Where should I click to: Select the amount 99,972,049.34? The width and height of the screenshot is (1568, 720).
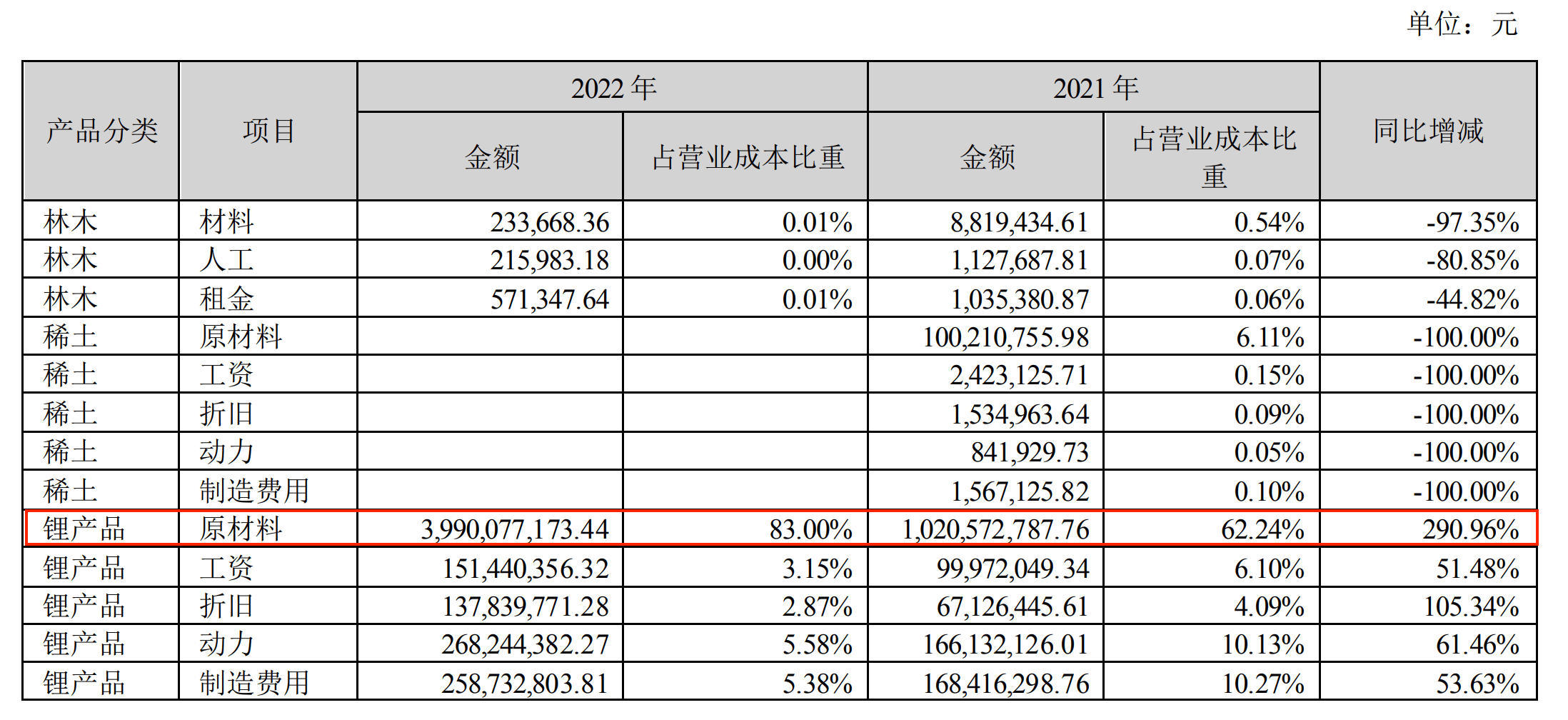pos(1012,569)
